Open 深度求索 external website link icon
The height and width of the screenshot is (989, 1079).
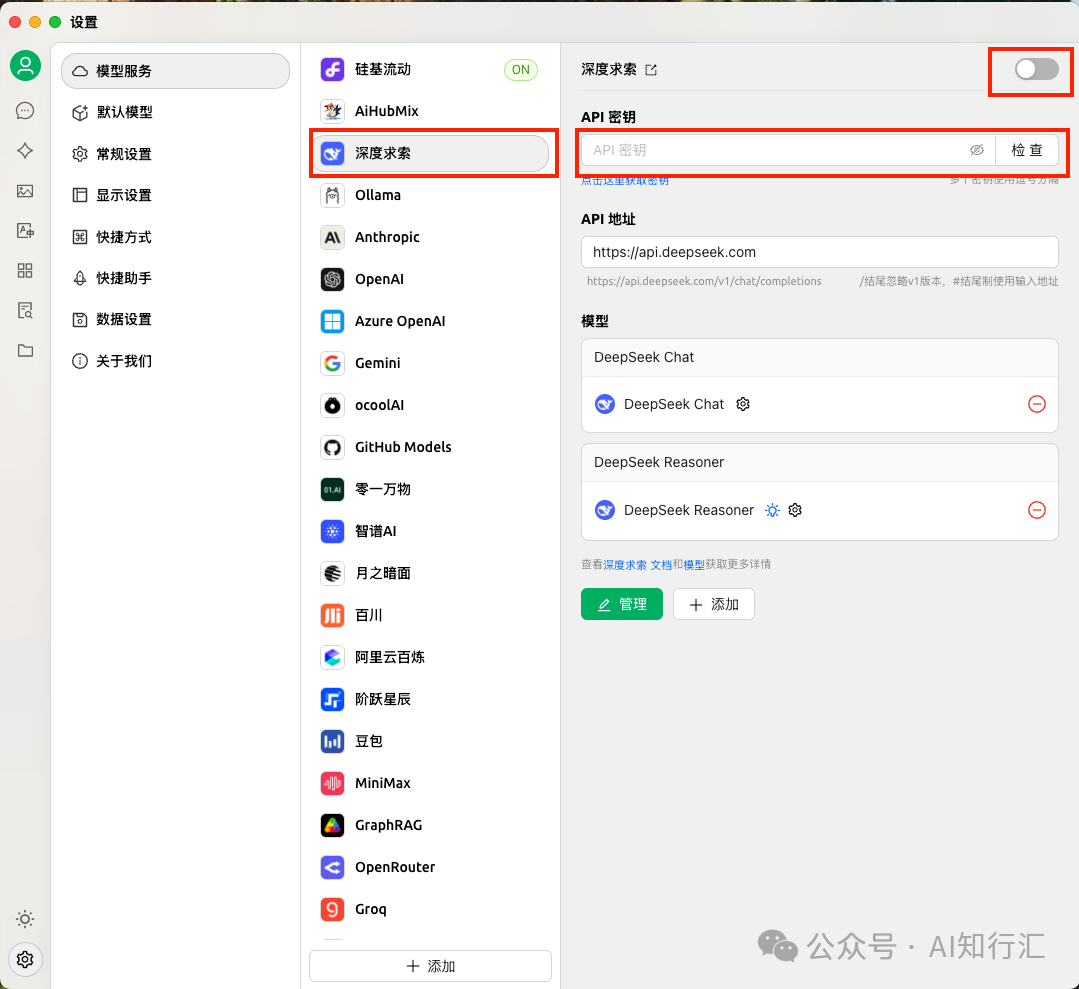tap(651, 70)
